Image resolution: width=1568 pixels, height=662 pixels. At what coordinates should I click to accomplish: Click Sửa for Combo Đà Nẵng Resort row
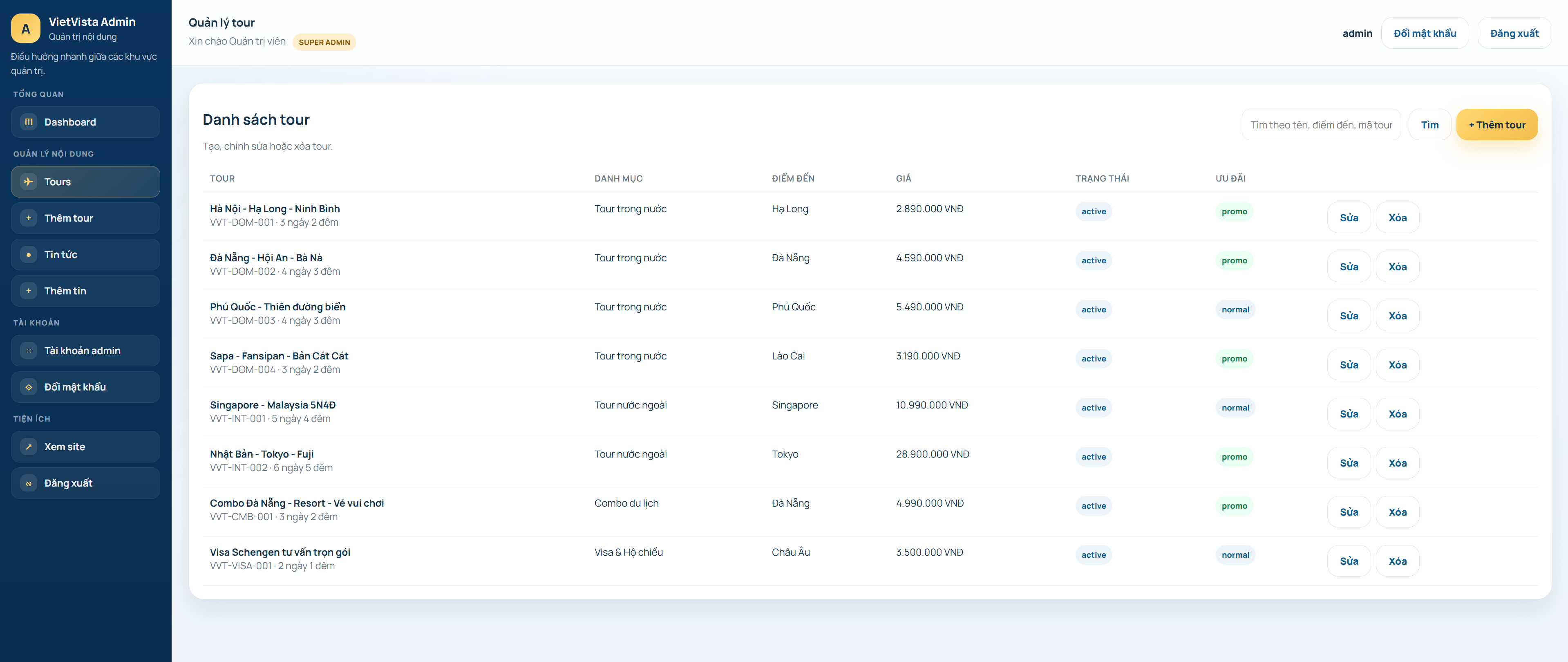click(1349, 512)
